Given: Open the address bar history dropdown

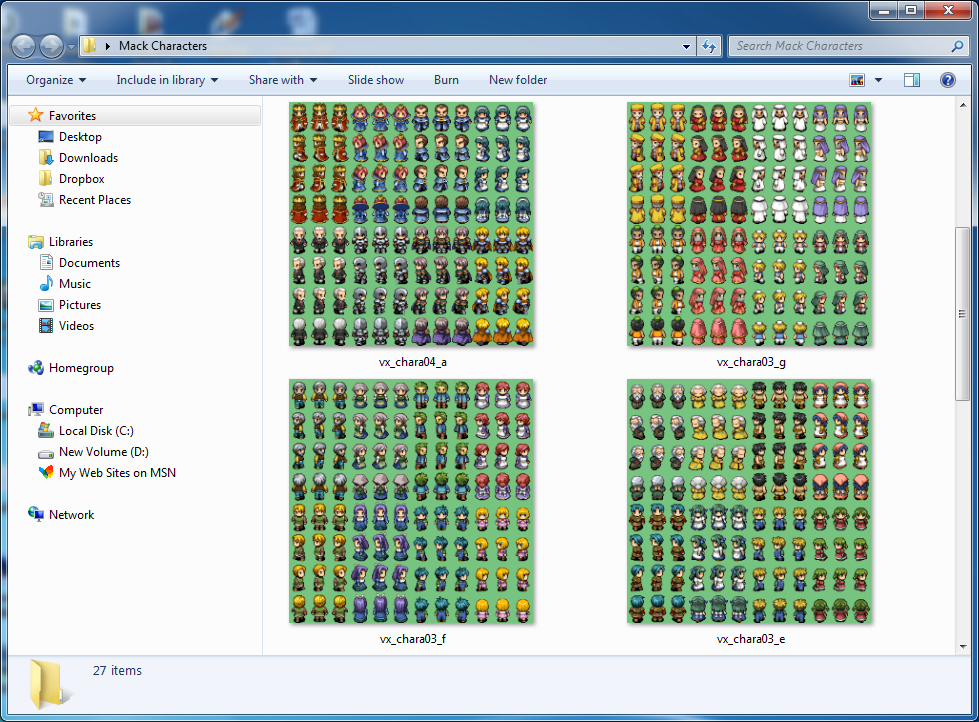Looking at the screenshot, I should [686, 46].
